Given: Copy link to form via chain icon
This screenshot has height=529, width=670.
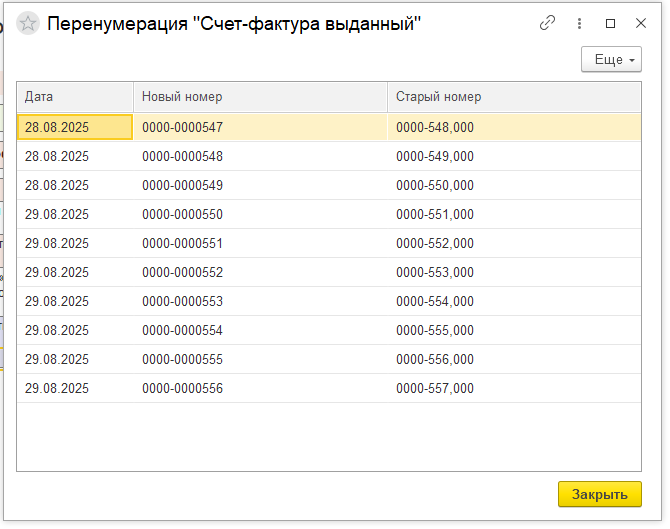Looking at the screenshot, I should [x=547, y=23].
